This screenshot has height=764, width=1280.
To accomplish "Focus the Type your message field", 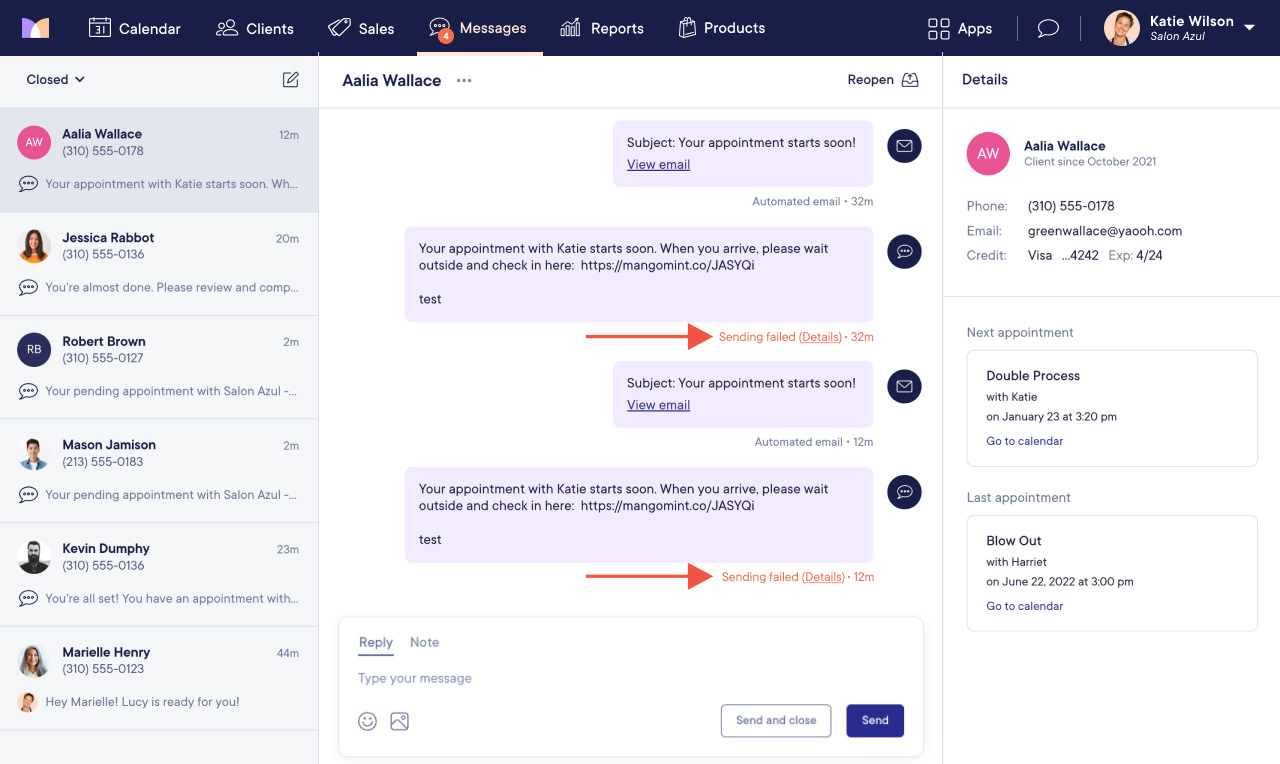I will point(630,678).
